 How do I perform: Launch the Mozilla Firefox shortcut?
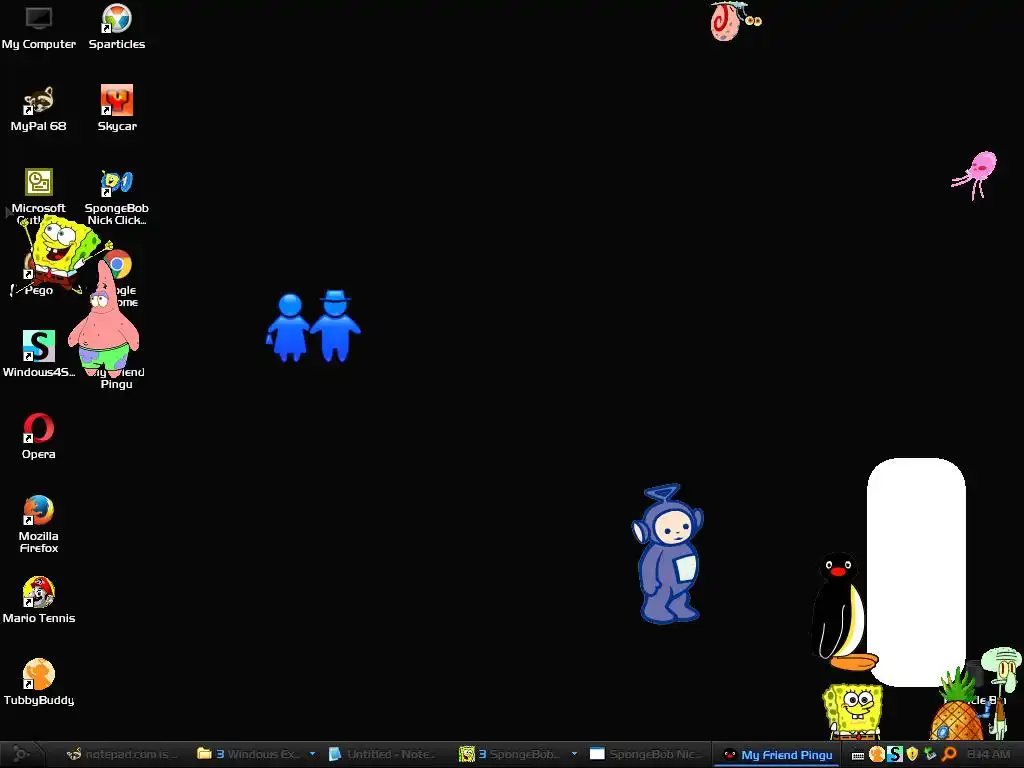(x=39, y=524)
